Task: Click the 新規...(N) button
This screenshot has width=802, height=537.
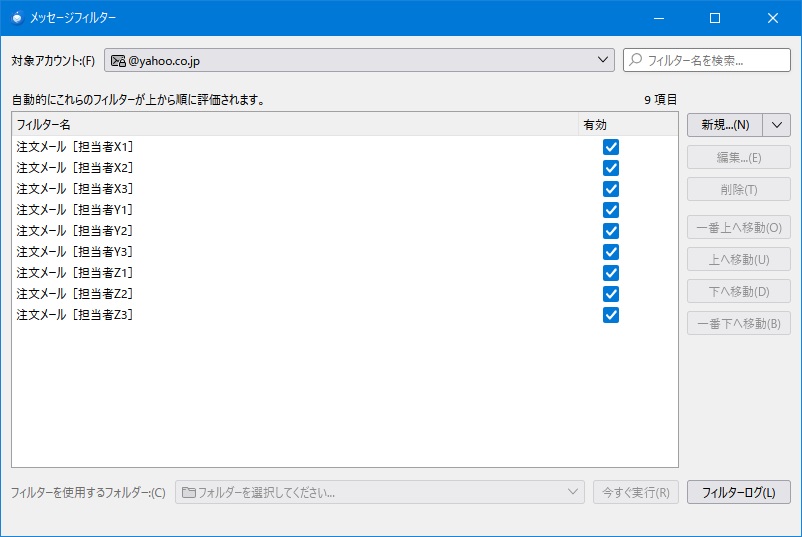Action: click(725, 125)
